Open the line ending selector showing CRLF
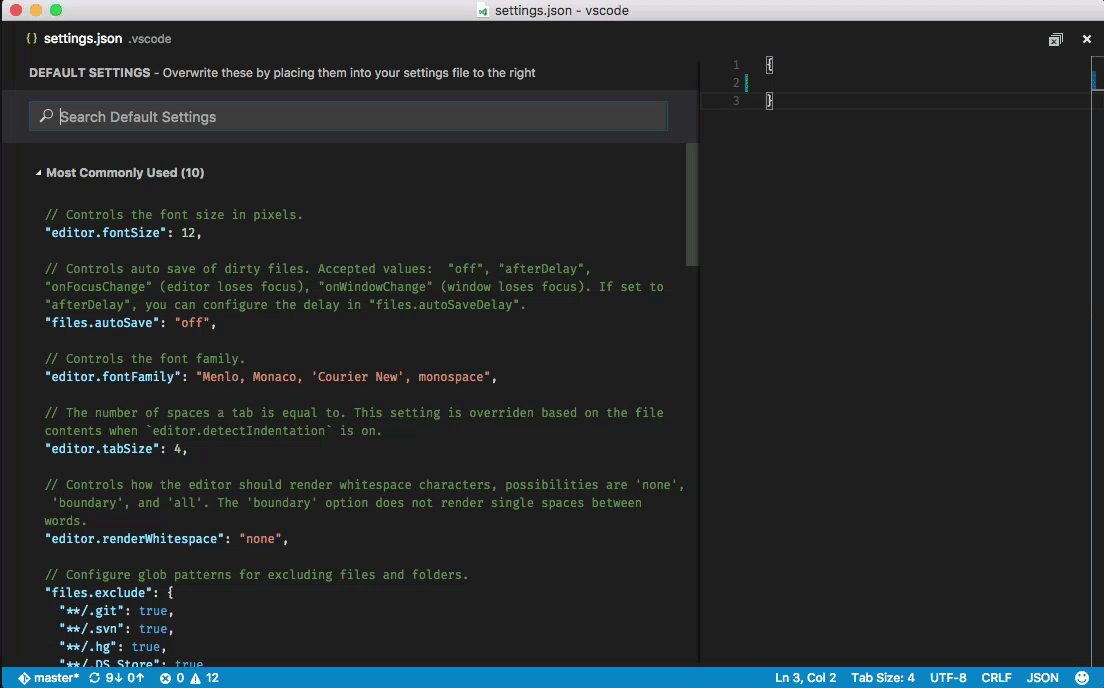The height and width of the screenshot is (688, 1104). tap(997, 677)
